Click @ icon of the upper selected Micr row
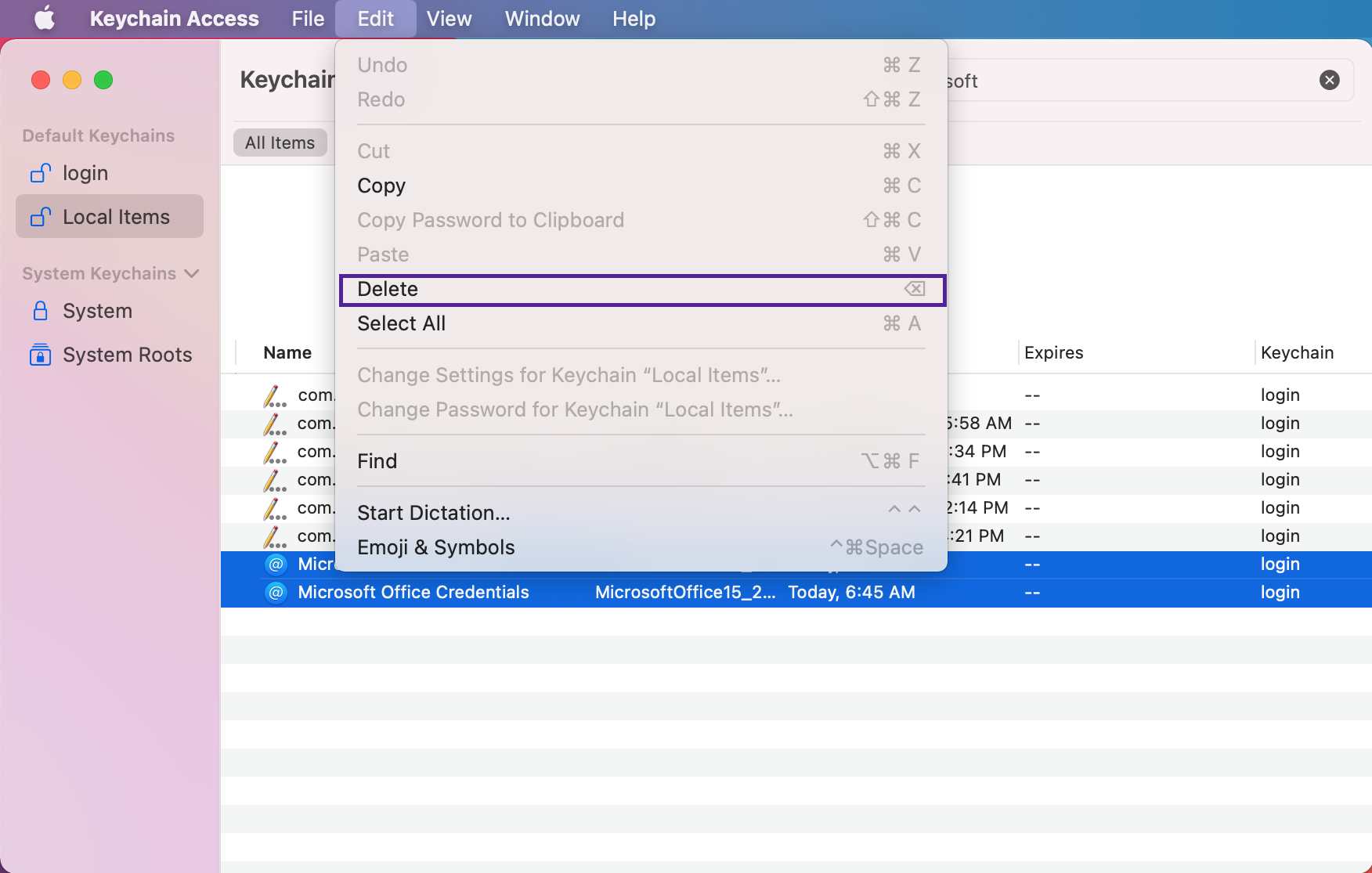This screenshot has height=873, width=1372. 276,565
